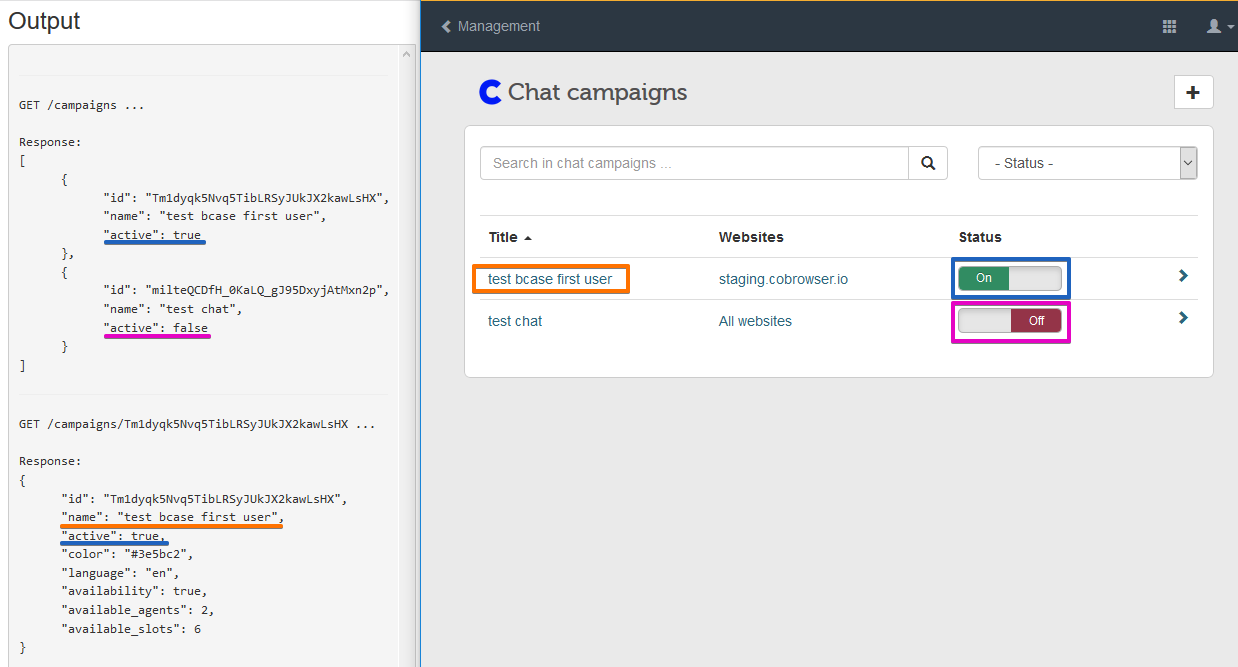Click the All websites link
Viewport: 1238px width, 667px height.
pyautogui.click(x=755, y=320)
